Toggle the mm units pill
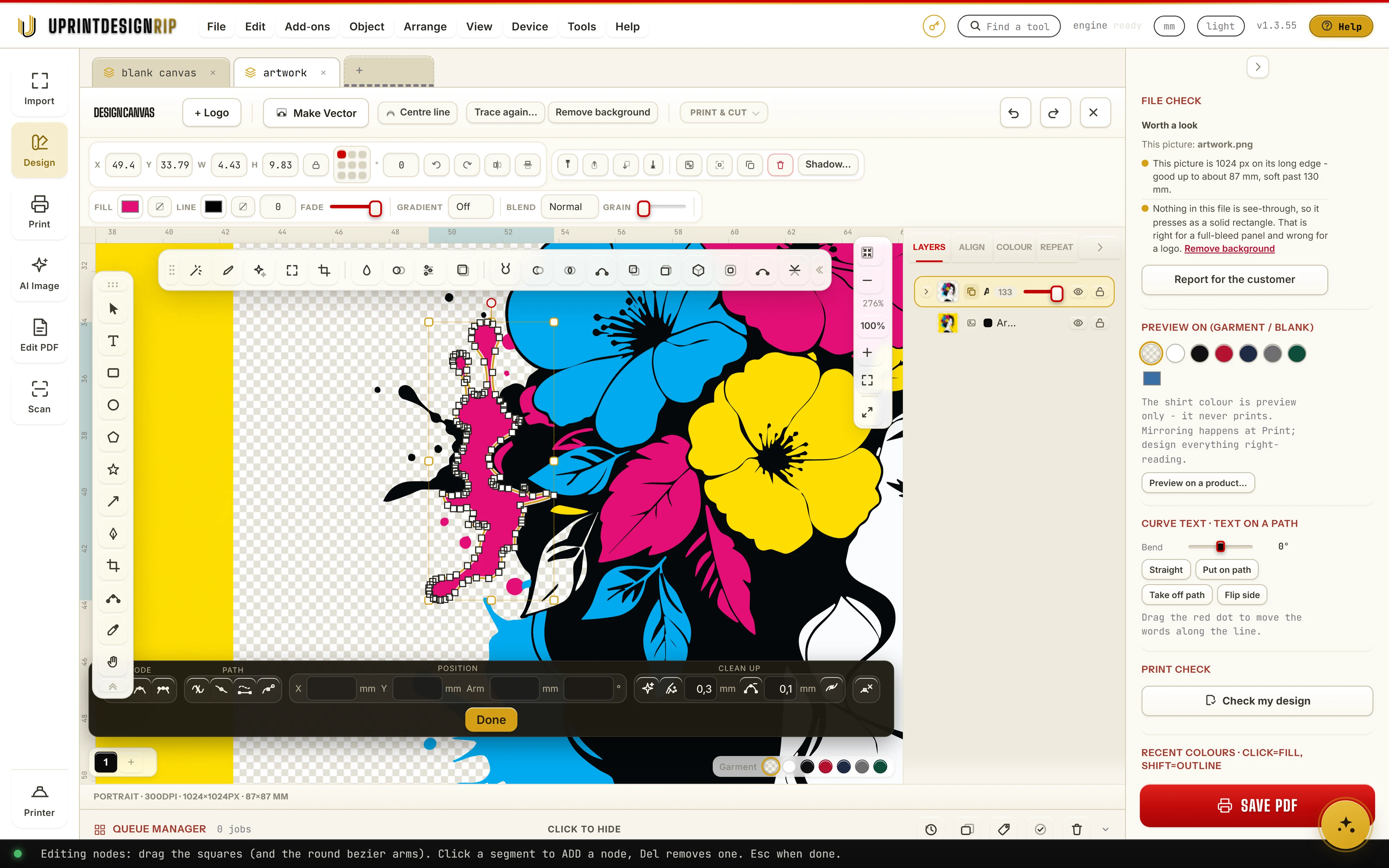Viewport: 1389px width, 868px height. [x=1169, y=26]
